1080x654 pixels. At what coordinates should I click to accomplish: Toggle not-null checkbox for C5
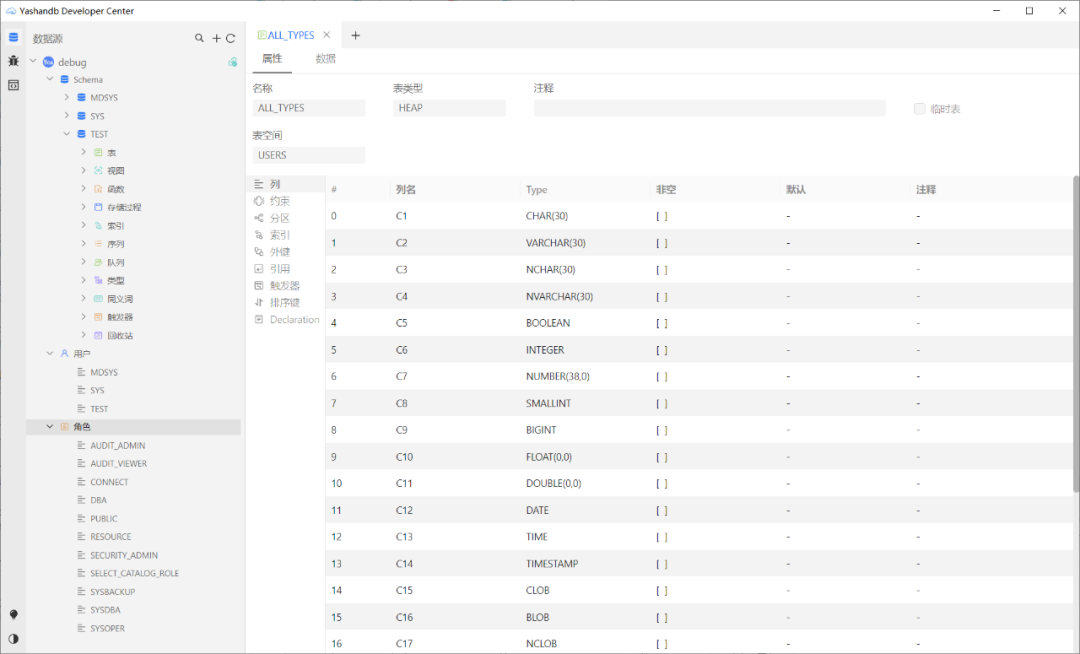pos(661,323)
